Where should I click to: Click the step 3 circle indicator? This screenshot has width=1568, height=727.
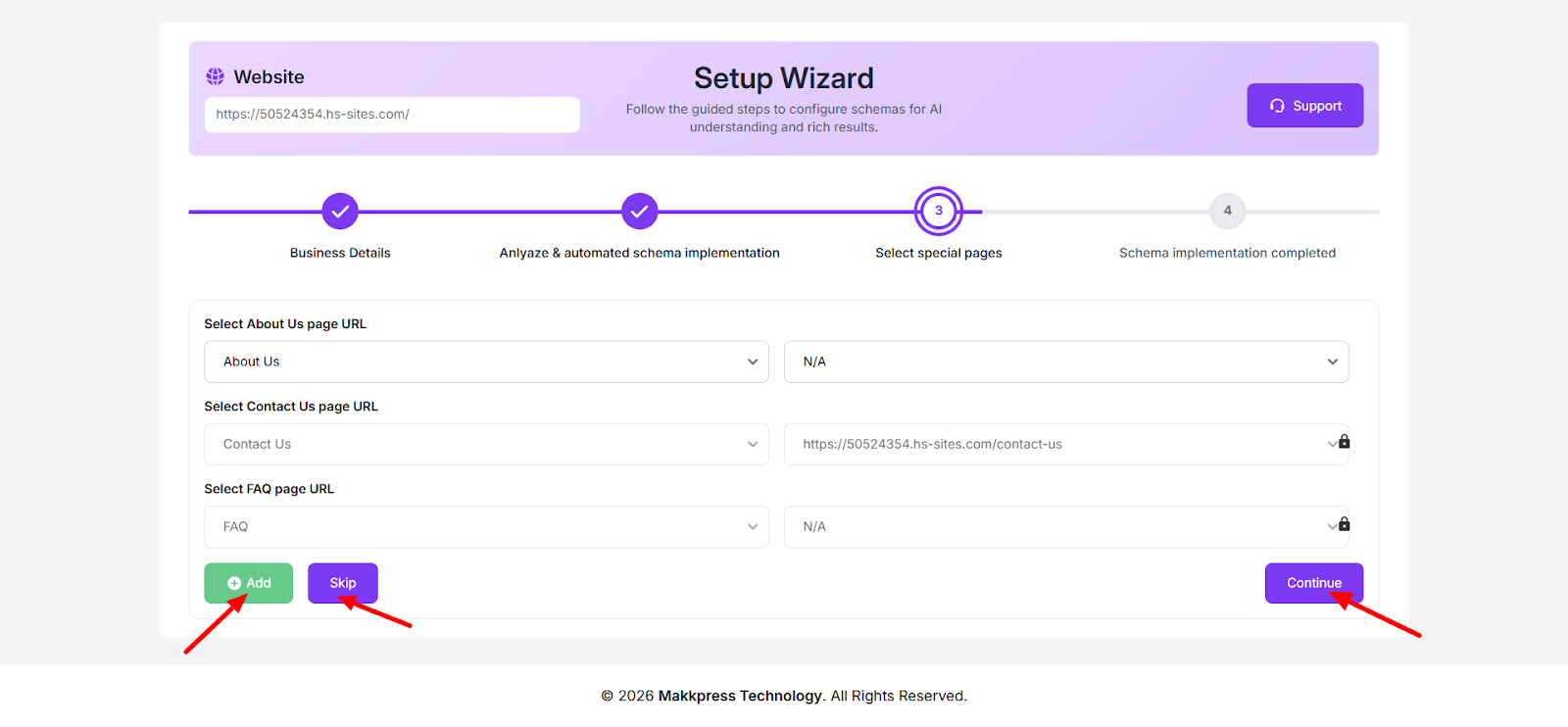pyautogui.click(x=938, y=211)
